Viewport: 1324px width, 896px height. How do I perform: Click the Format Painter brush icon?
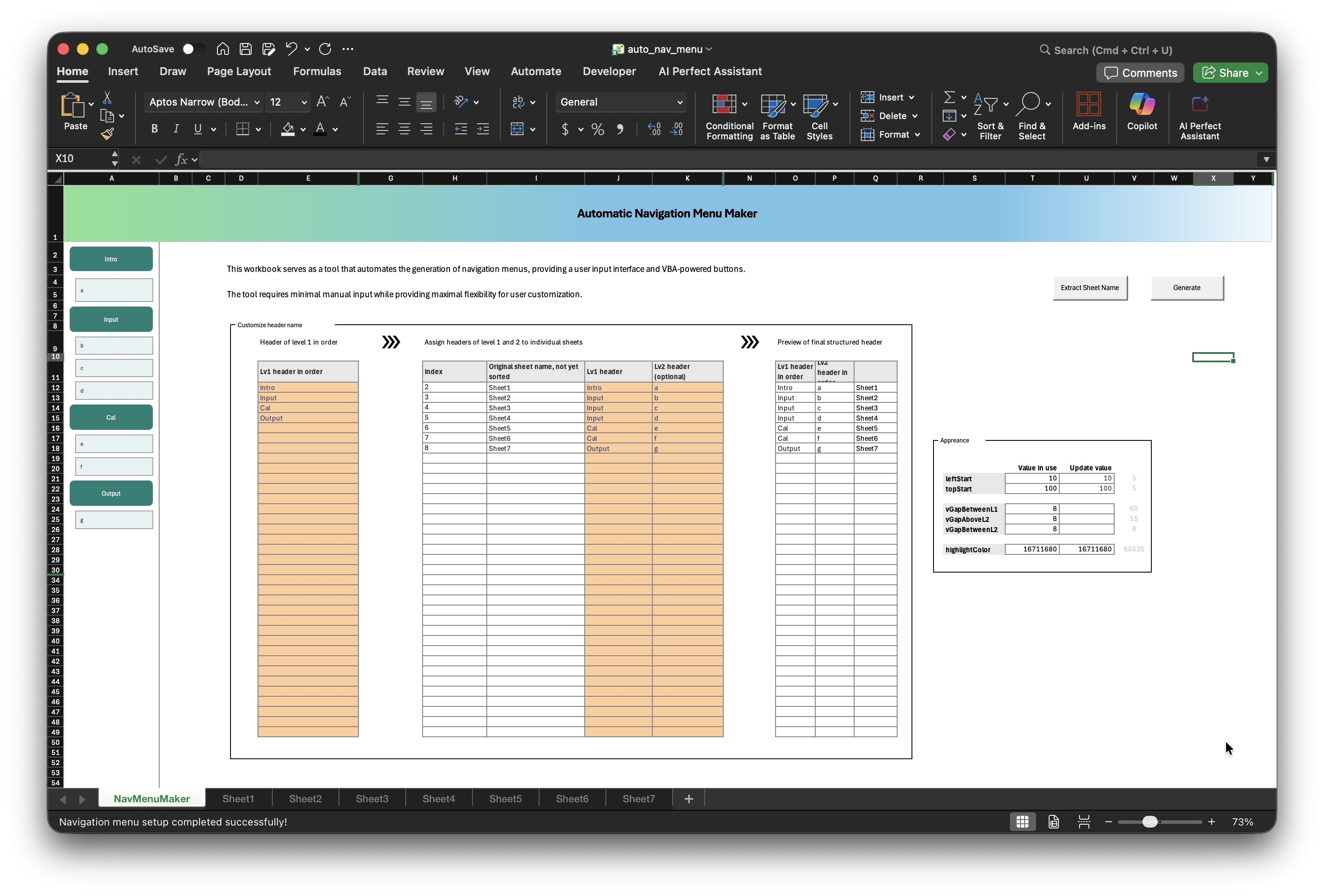point(107,134)
